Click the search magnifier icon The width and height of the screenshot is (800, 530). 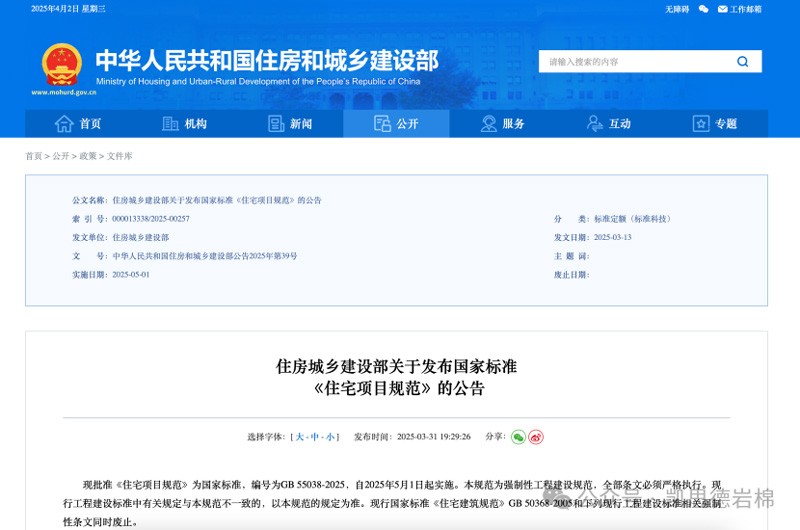click(x=742, y=61)
